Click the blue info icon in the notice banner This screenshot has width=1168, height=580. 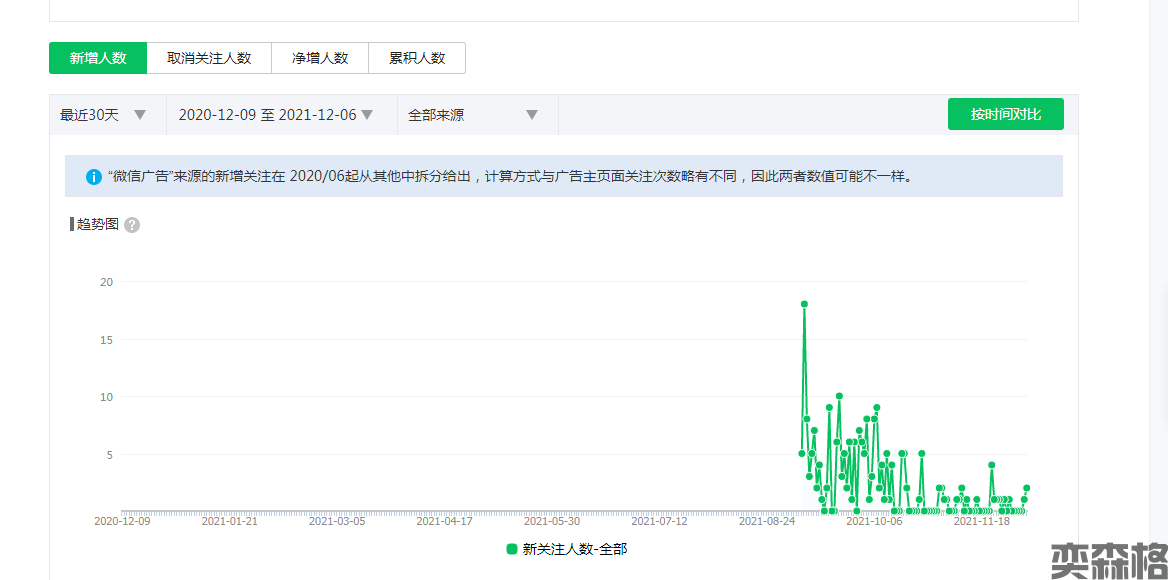94,177
